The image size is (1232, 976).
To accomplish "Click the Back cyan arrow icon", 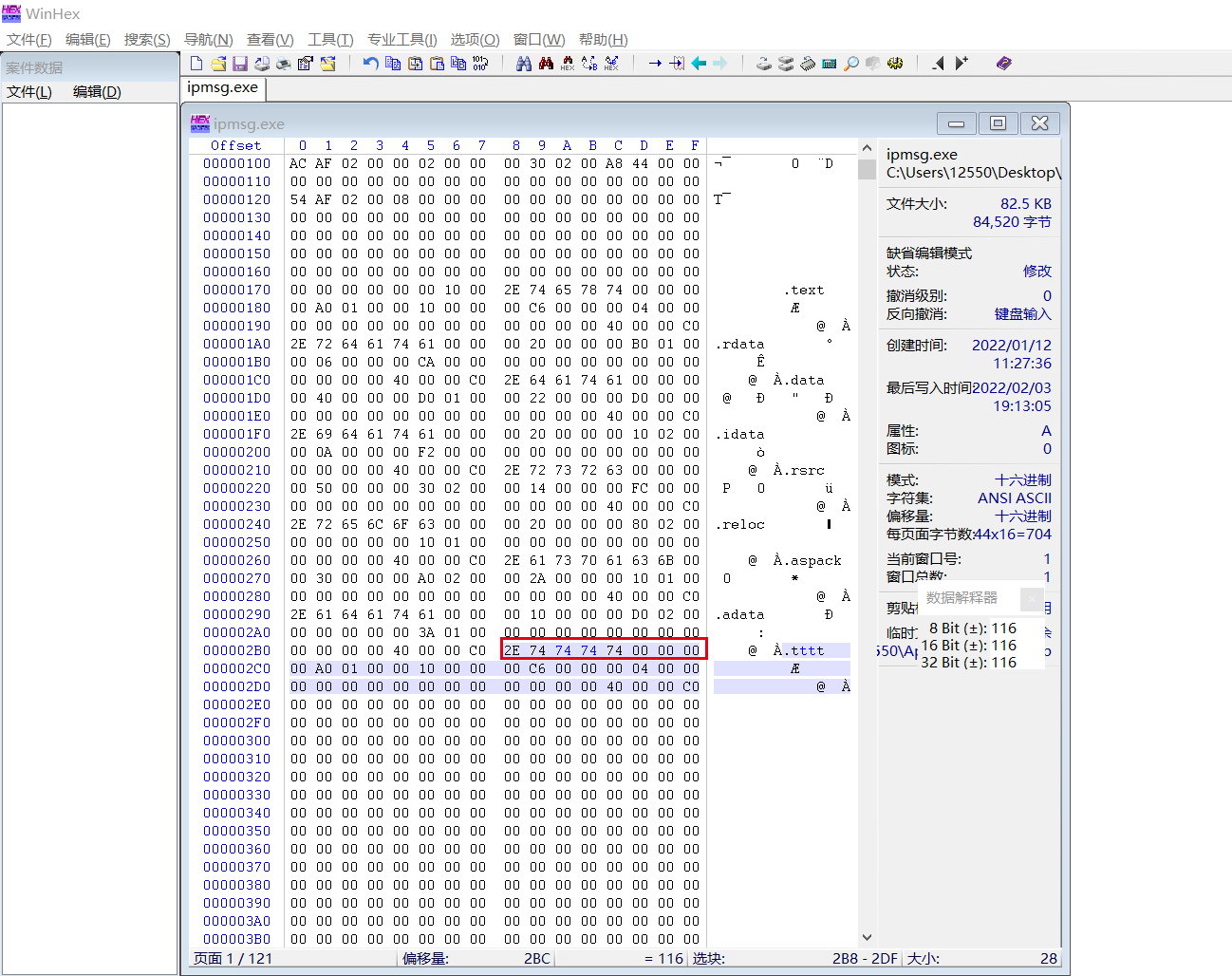I will (700, 64).
